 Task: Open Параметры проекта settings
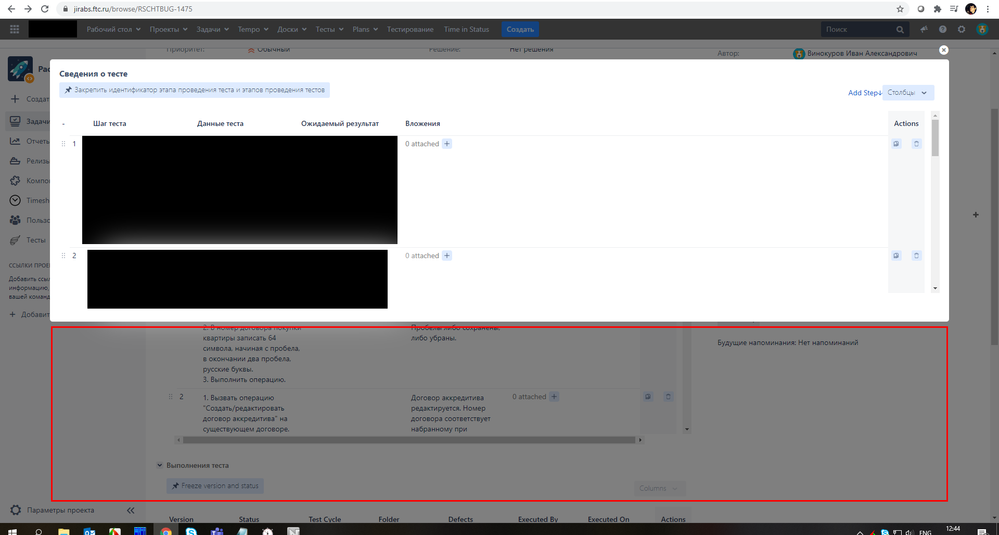[x=61, y=510]
